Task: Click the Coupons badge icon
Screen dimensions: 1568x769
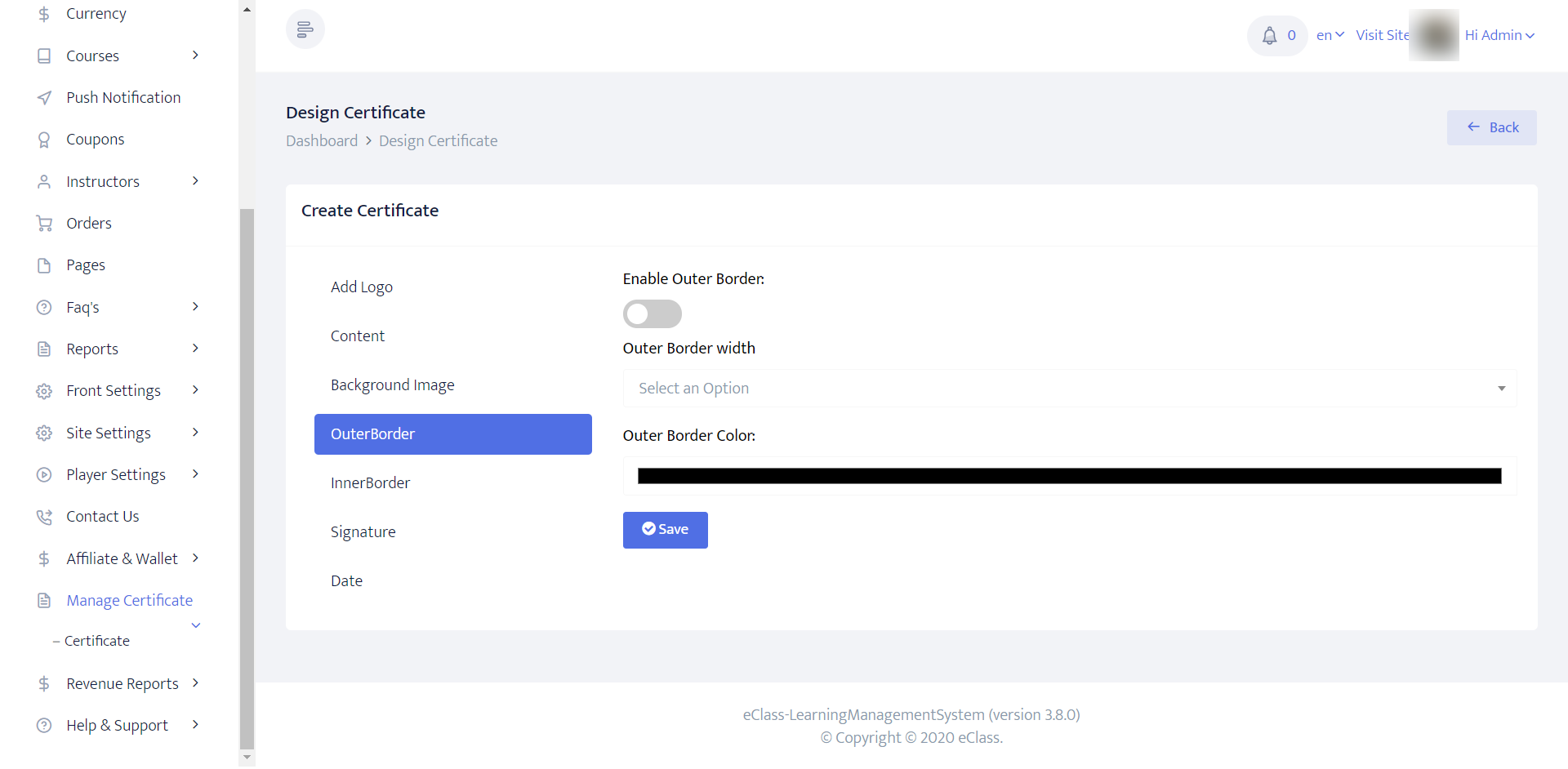Action: point(44,140)
